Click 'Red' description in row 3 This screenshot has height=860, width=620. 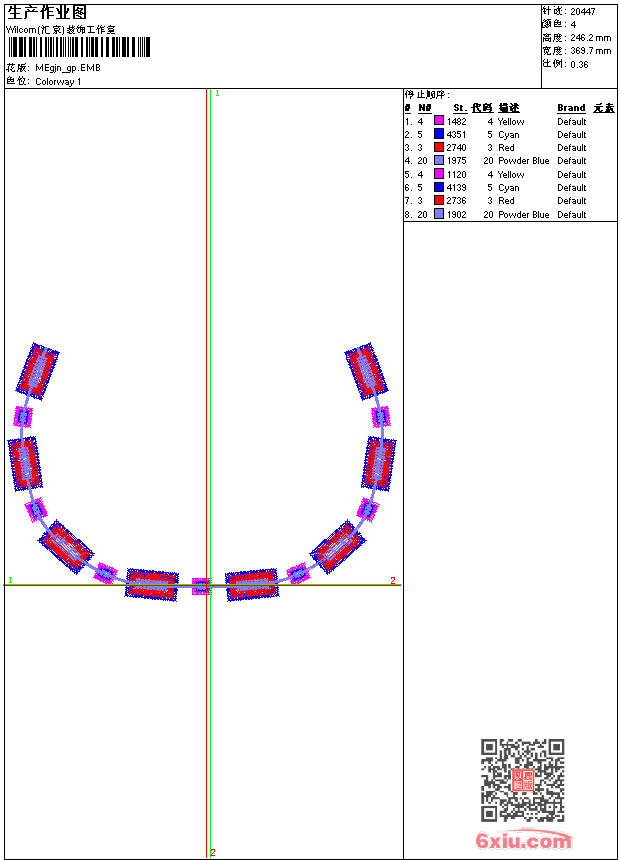tap(506, 148)
